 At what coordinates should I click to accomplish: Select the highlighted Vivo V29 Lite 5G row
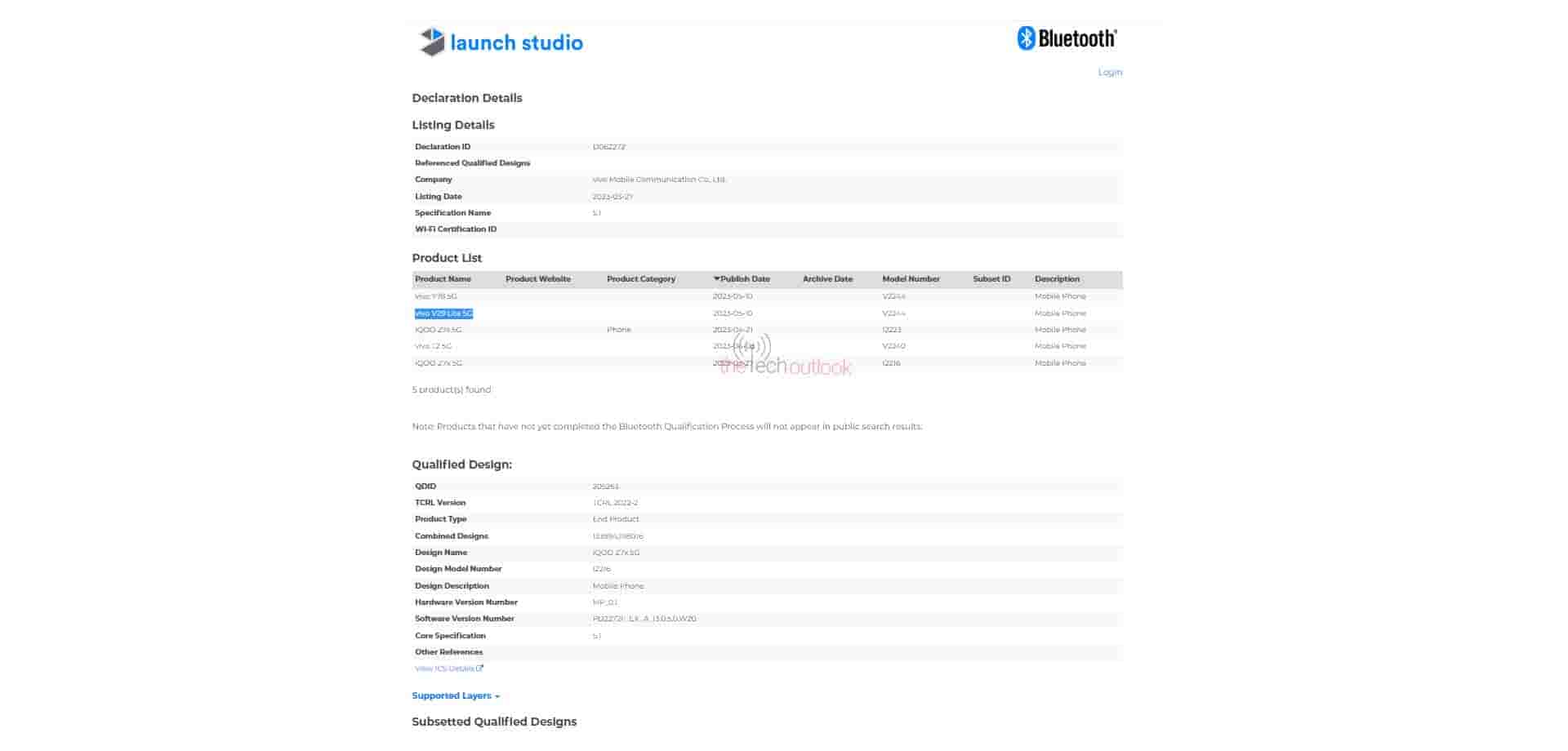coord(443,313)
